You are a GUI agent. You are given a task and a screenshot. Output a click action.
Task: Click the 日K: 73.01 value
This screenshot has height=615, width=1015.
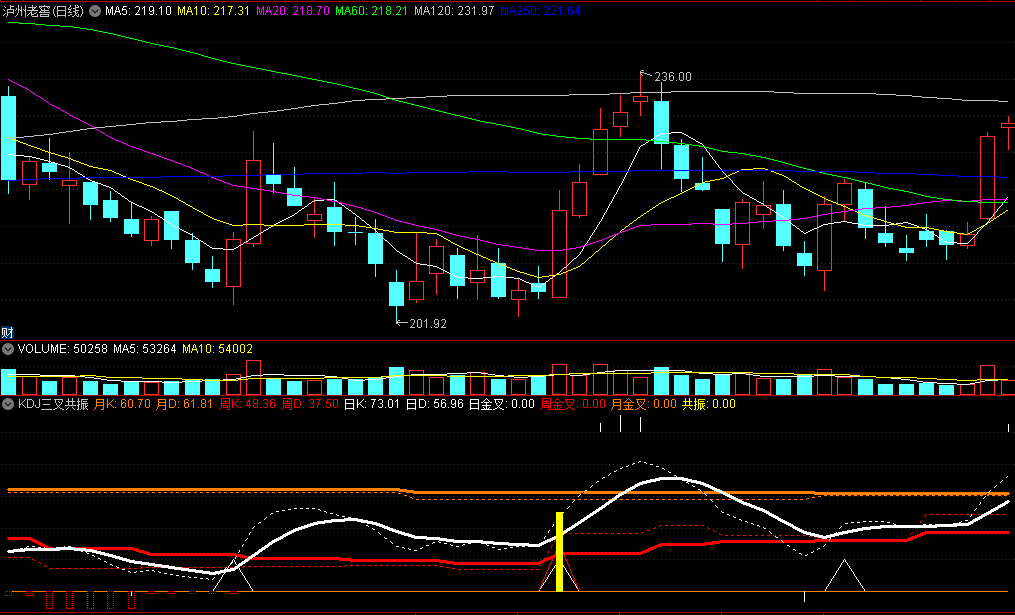372,404
